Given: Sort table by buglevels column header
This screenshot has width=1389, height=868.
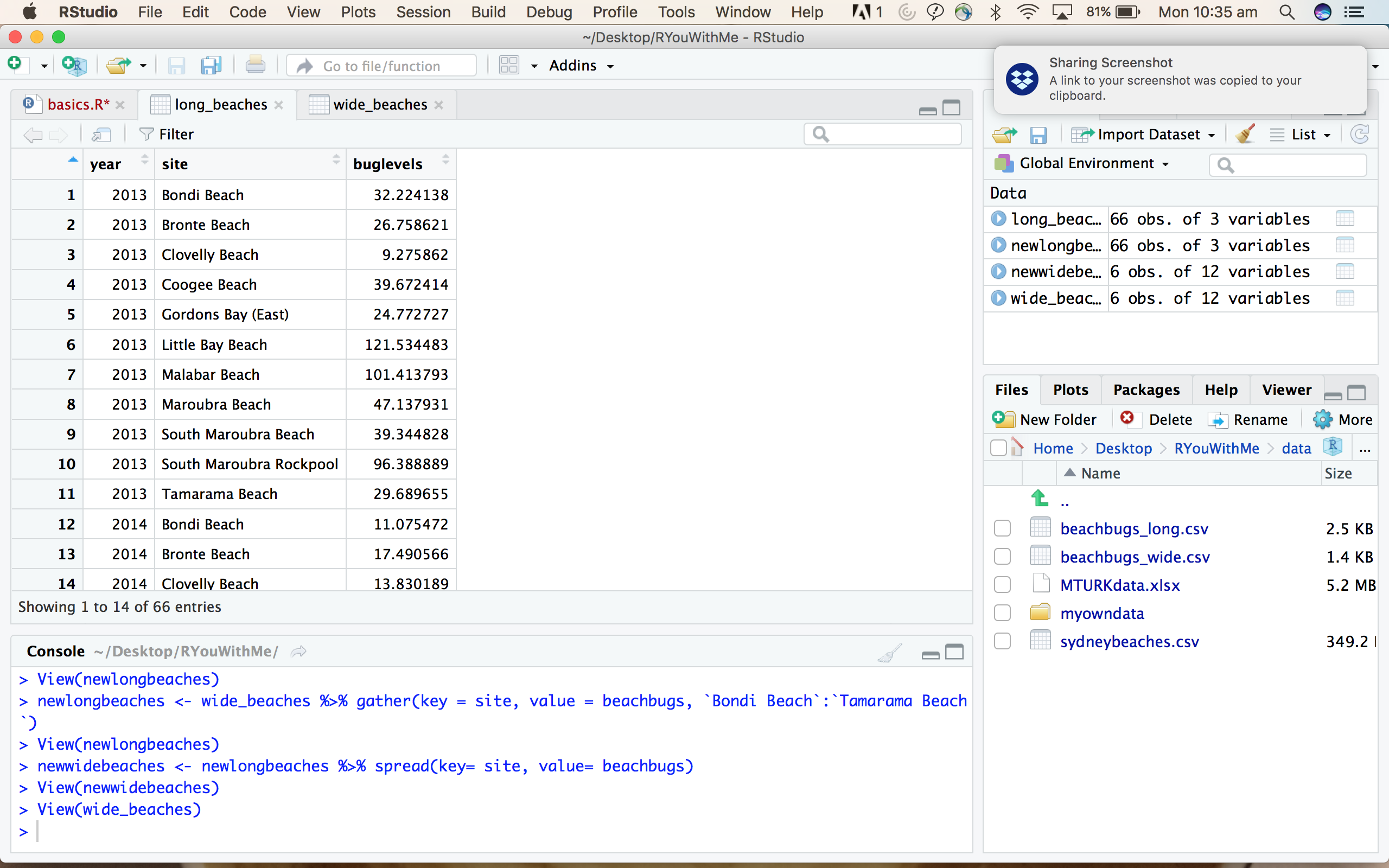Looking at the screenshot, I should coord(388,164).
